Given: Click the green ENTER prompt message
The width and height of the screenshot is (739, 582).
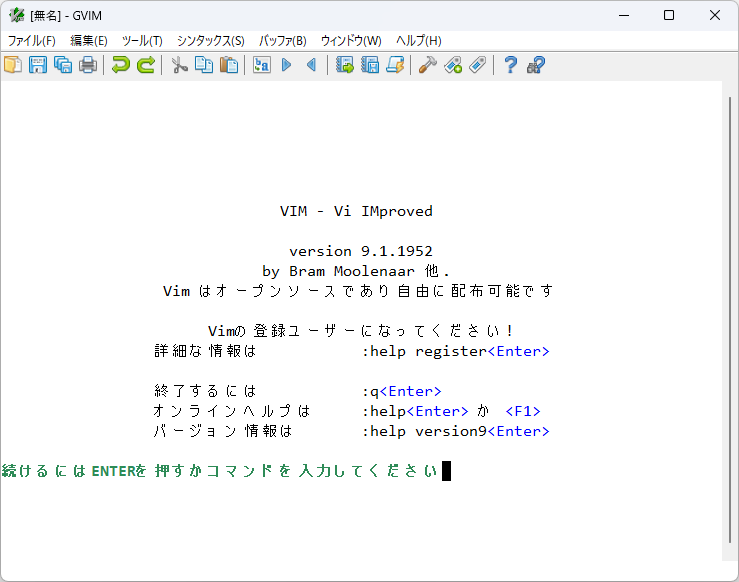Looking at the screenshot, I should click(220, 471).
